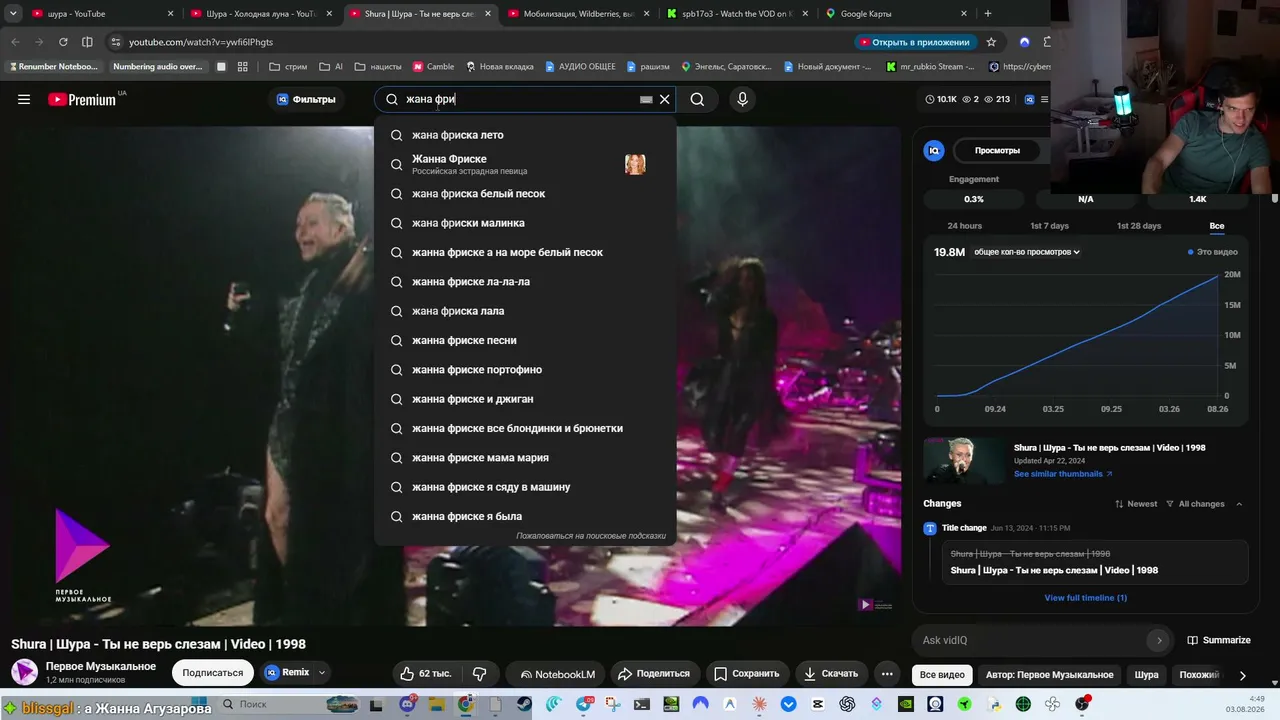This screenshot has height=720, width=1280.
Task: Open the "общее кол-во просмотров" dropdown
Action: click(1027, 252)
